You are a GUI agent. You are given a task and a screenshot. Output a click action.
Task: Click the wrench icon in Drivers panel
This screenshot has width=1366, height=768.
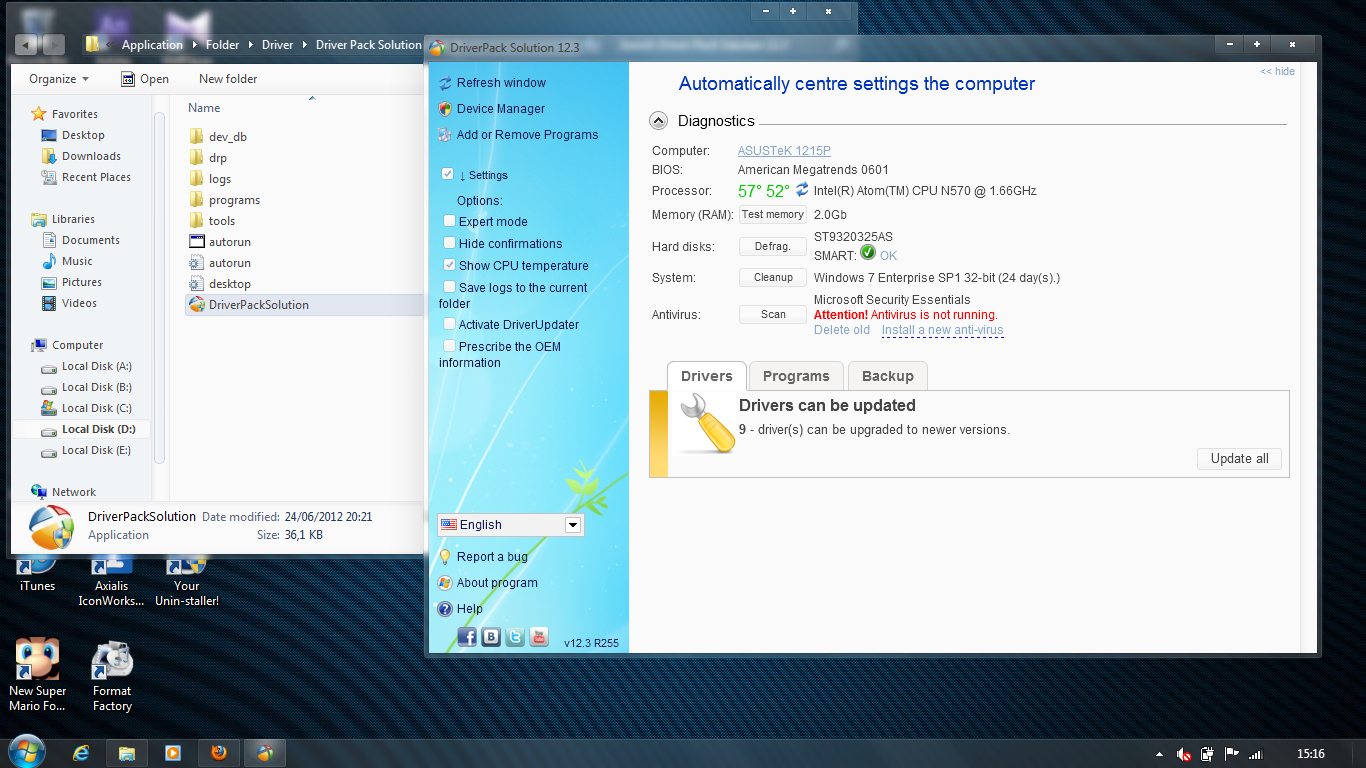(706, 424)
